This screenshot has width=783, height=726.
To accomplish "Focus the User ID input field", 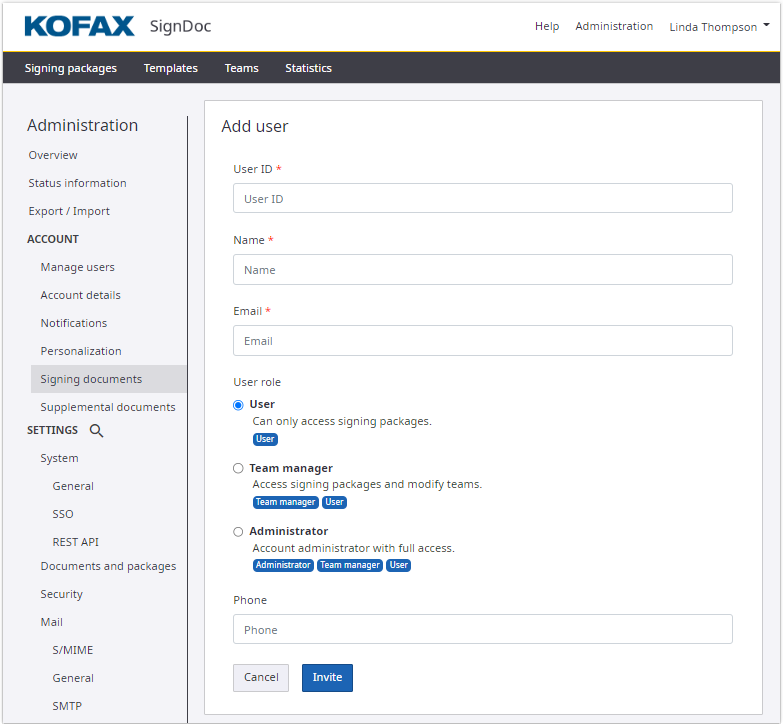I will [x=482, y=199].
